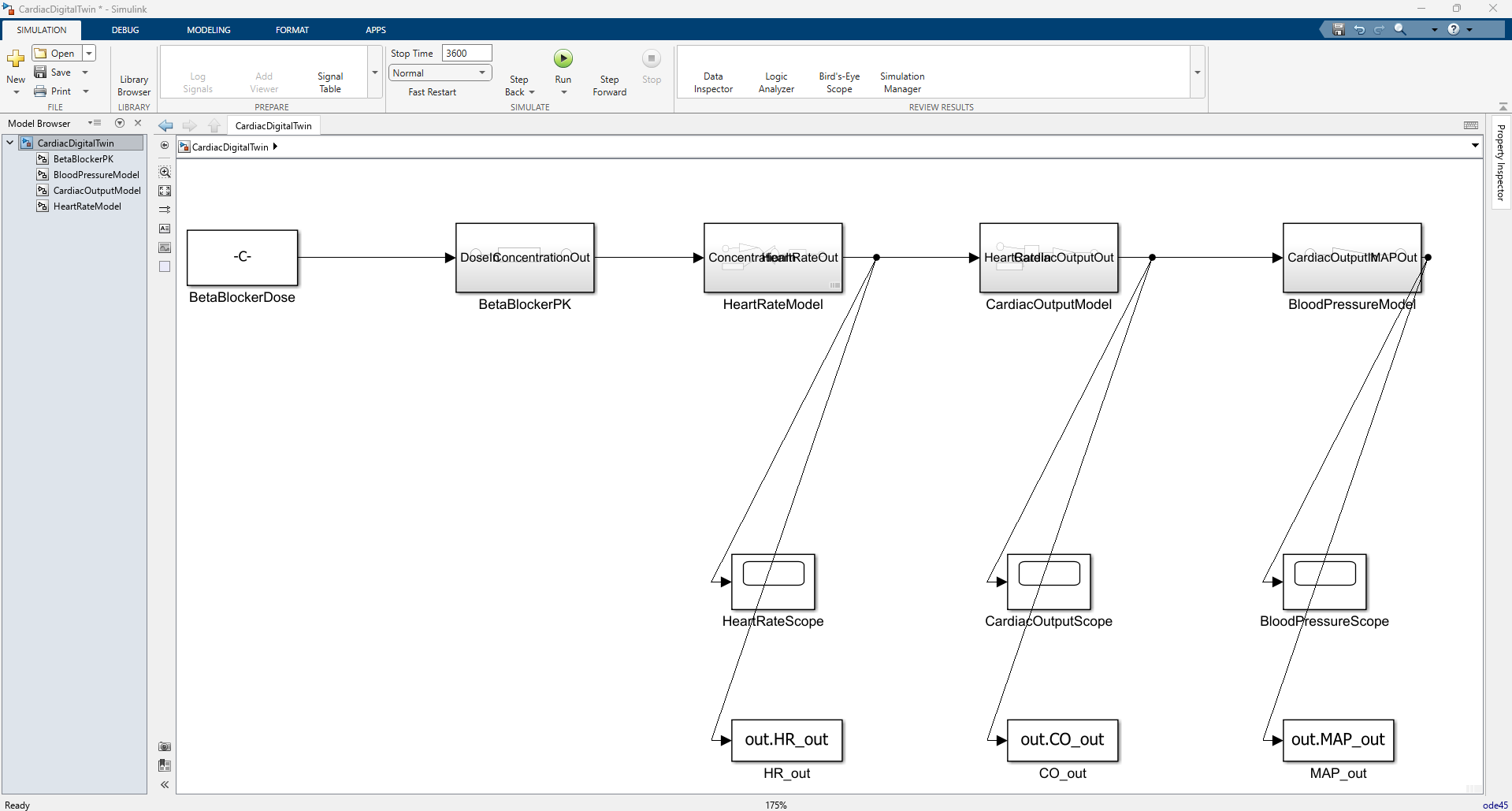Click the Save button in the File section
1512x811 pixels.
tap(53, 73)
